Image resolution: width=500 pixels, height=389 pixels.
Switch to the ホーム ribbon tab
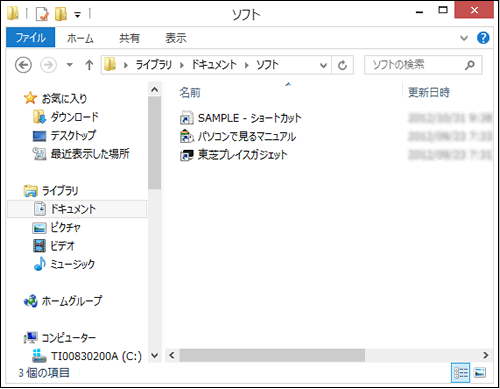pyautogui.click(x=80, y=38)
